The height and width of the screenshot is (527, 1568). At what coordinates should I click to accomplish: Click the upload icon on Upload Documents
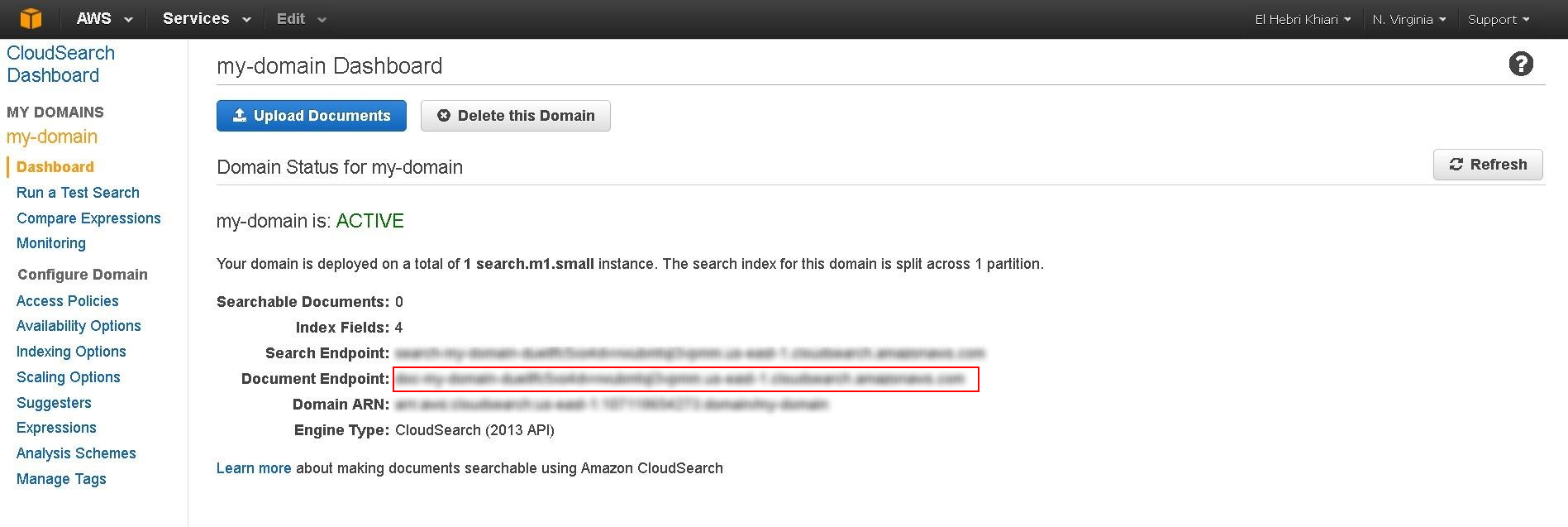click(240, 115)
